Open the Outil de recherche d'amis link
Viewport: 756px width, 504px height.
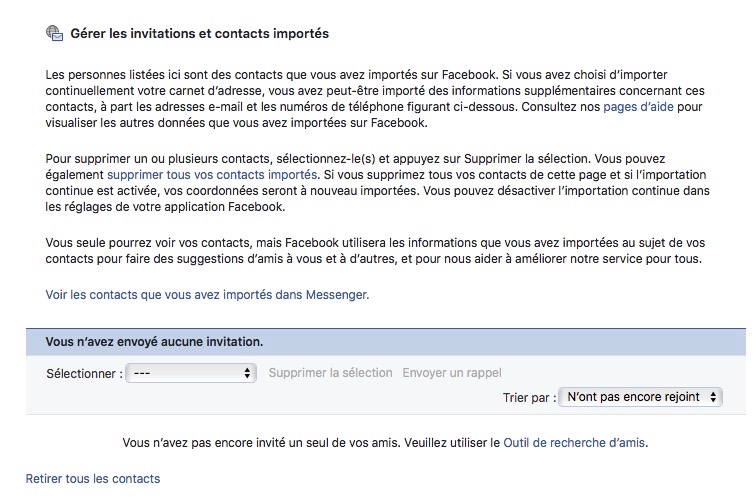pos(574,443)
